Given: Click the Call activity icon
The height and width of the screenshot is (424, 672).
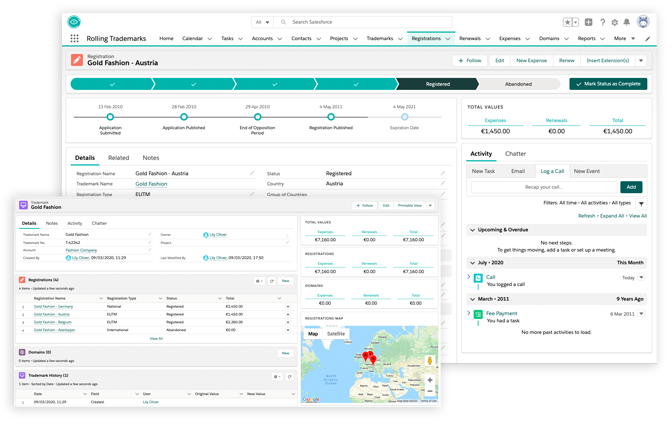Looking at the screenshot, I should 478,278.
